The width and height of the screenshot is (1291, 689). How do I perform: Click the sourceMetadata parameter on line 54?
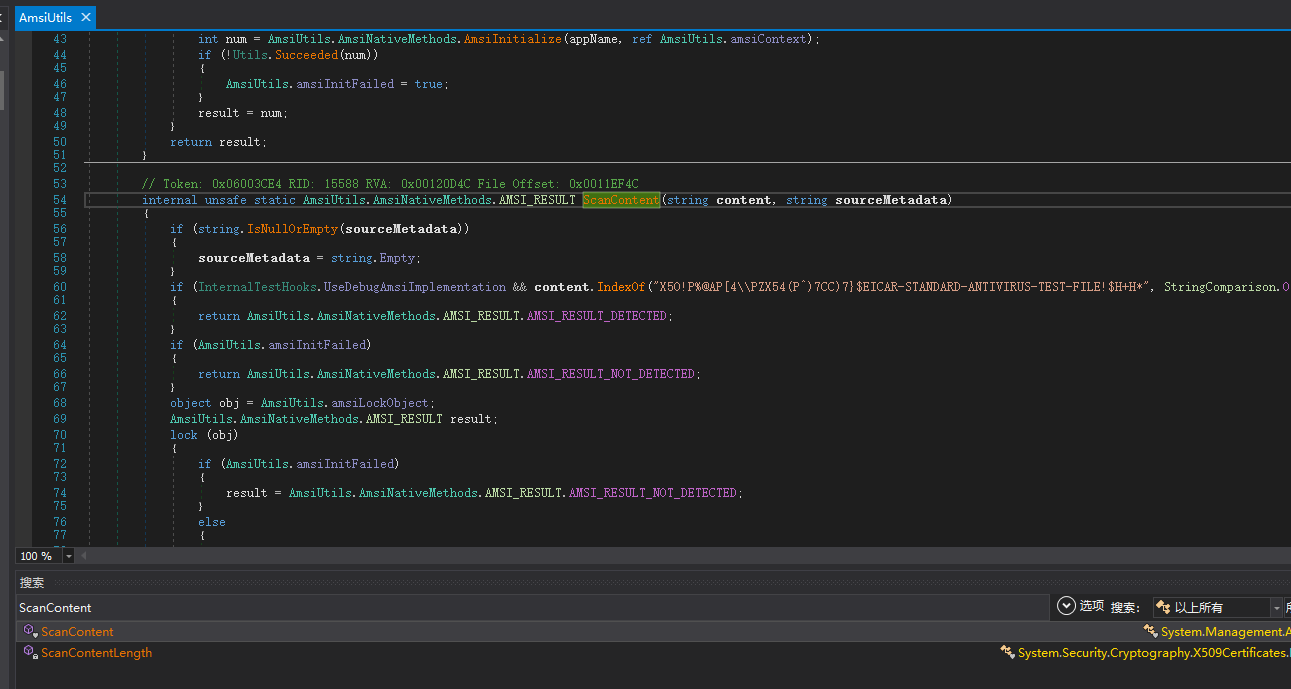pyautogui.click(x=890, y=200)
